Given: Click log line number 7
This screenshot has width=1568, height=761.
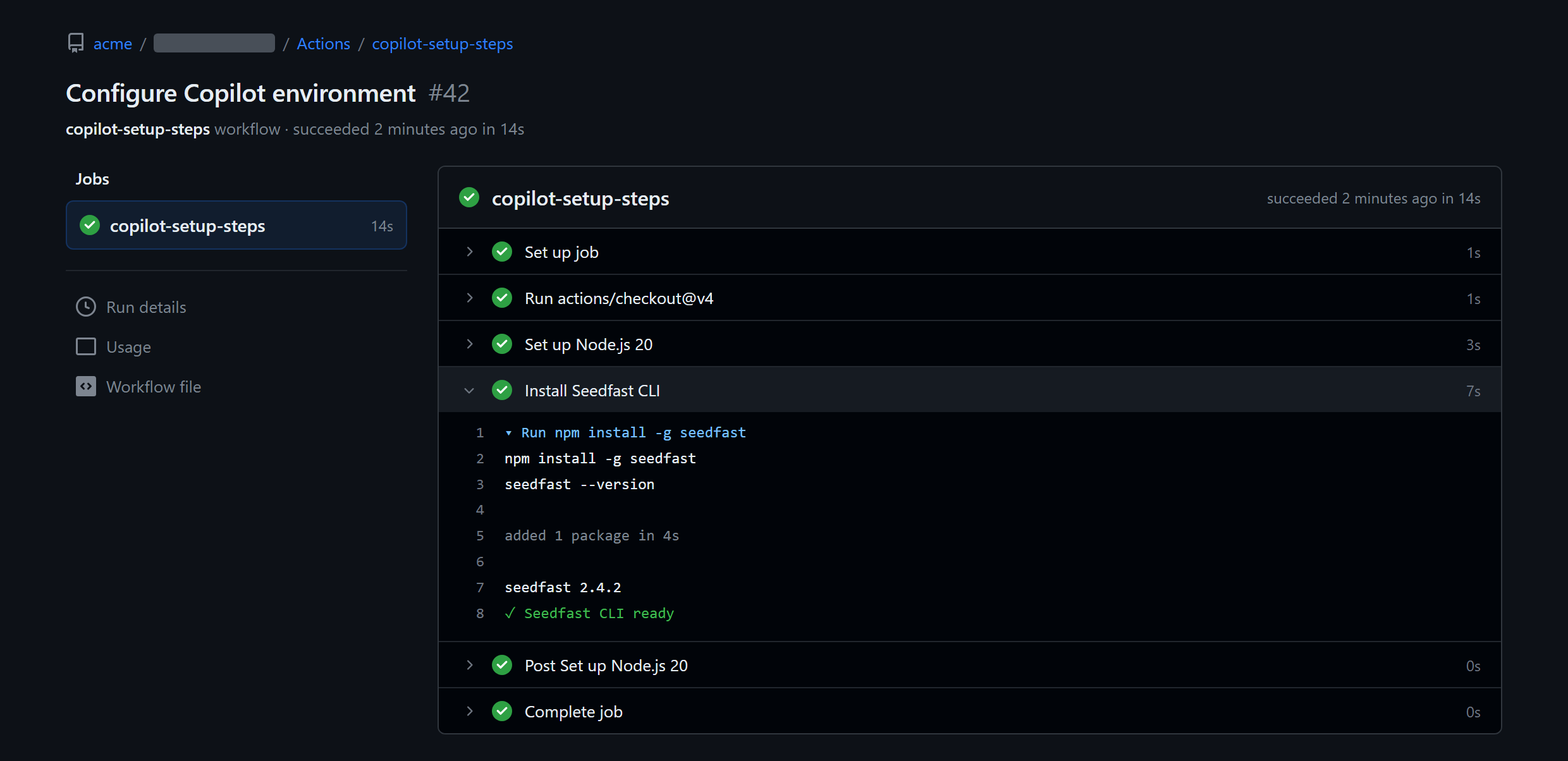Looking at the screenshot, I should pyautogui.click(x=480, y=588).
